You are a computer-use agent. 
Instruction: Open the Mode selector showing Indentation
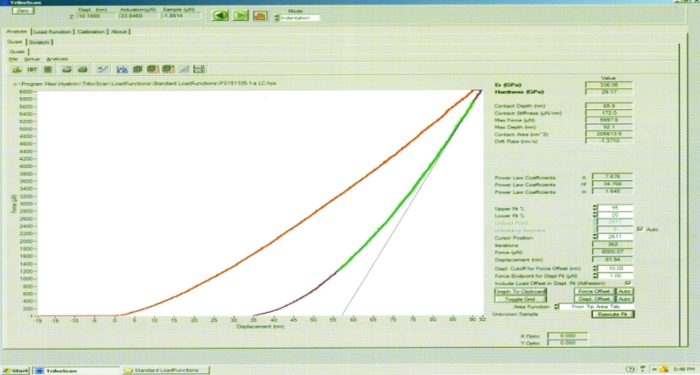pos(297,18)
